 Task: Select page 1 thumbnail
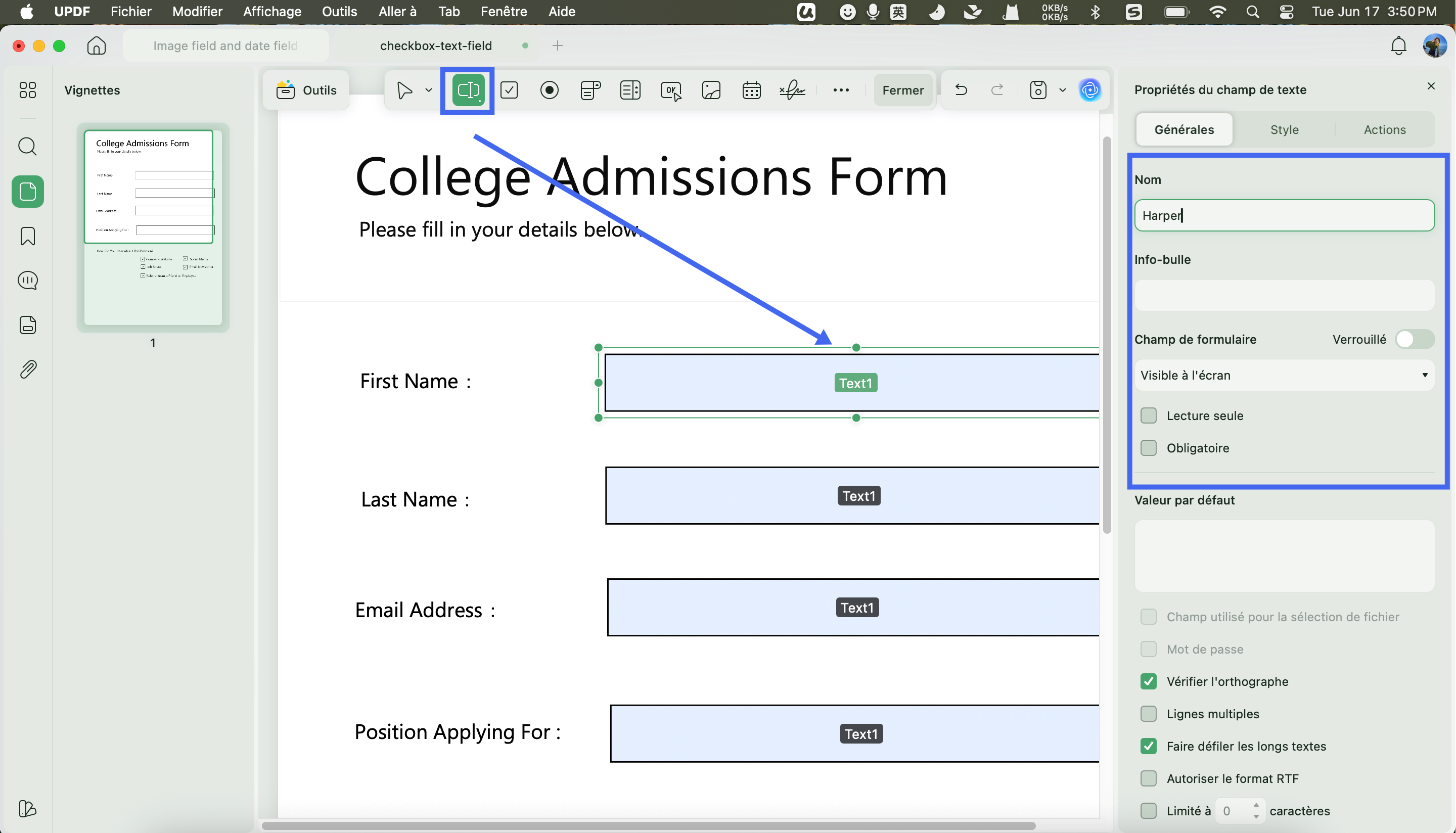click(x=153, y=227)
